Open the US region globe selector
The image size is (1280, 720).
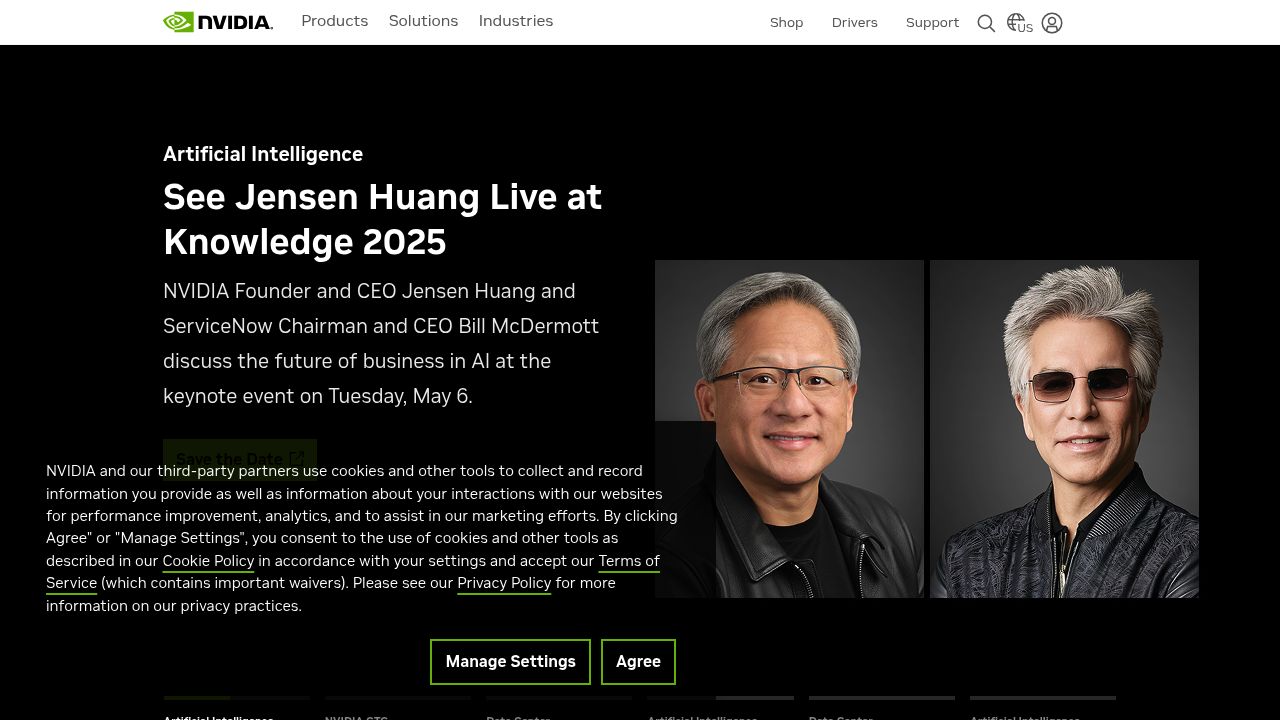tap(1019, 23)
